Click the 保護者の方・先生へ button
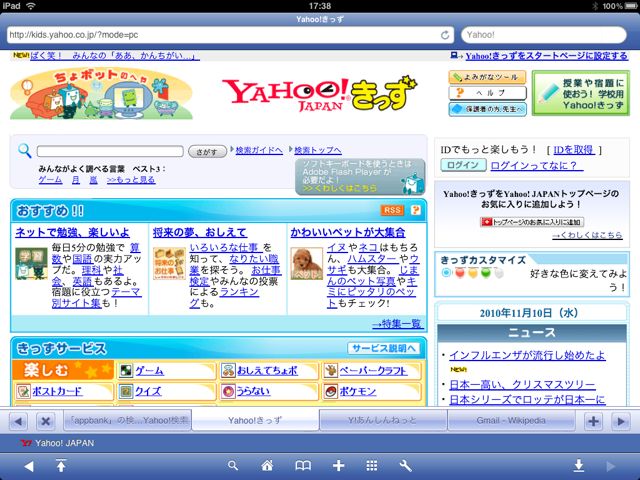640x480 pixels. point(487,109)
